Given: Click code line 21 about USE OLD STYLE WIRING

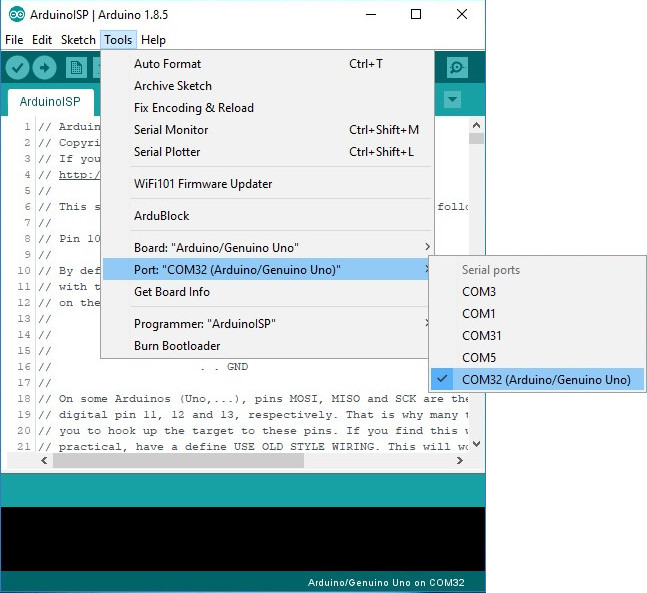Looking at the screenshot, I should coord(253,447).
